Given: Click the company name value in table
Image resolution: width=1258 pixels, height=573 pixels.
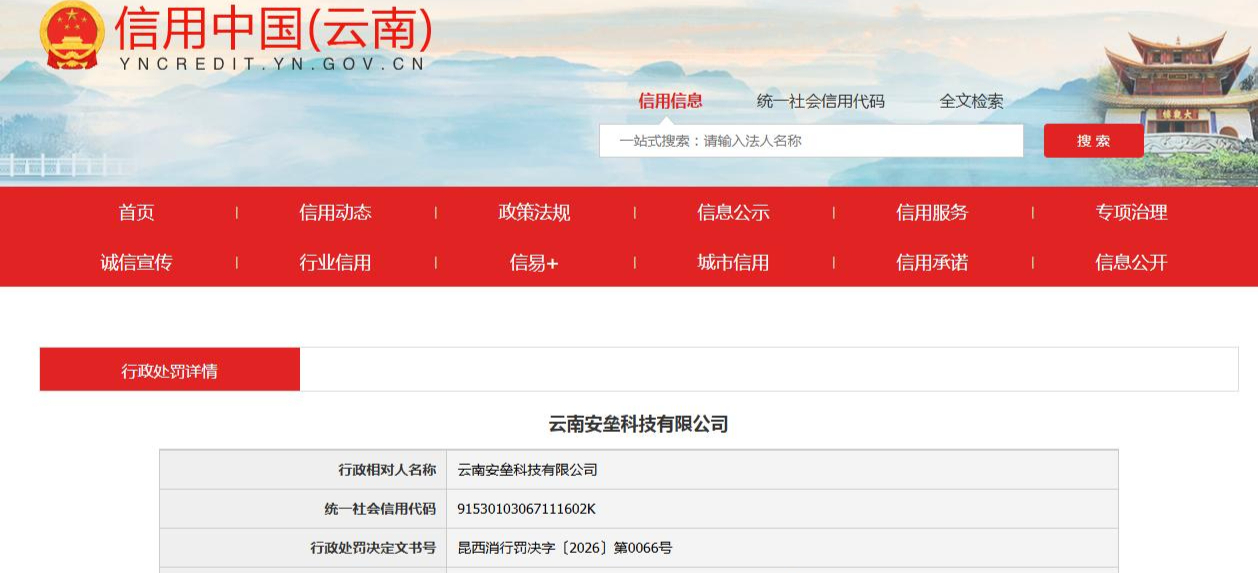Looking at the screenshot, I should [527, 469].
